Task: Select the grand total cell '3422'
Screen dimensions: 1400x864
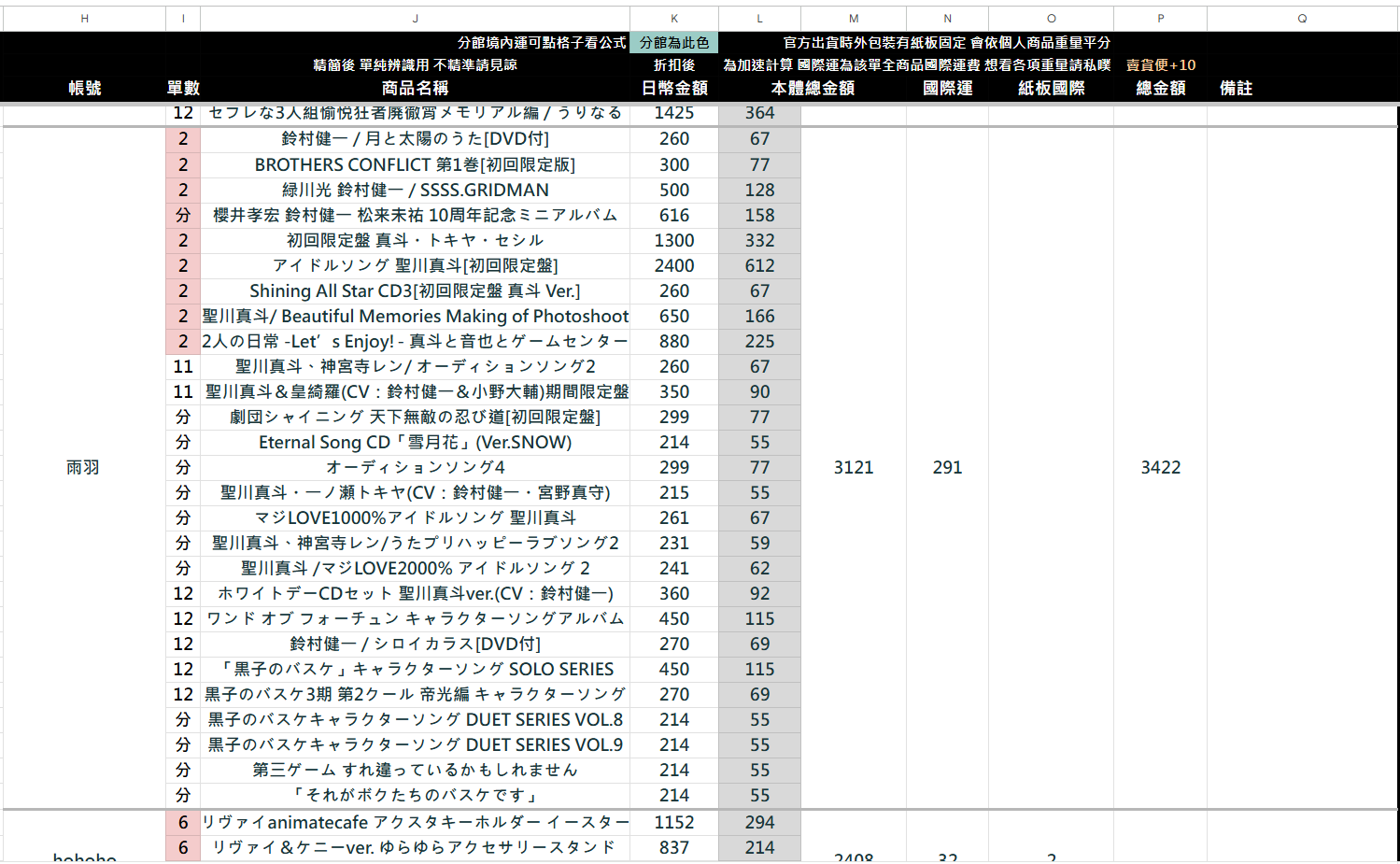Action: point(1161,468)
